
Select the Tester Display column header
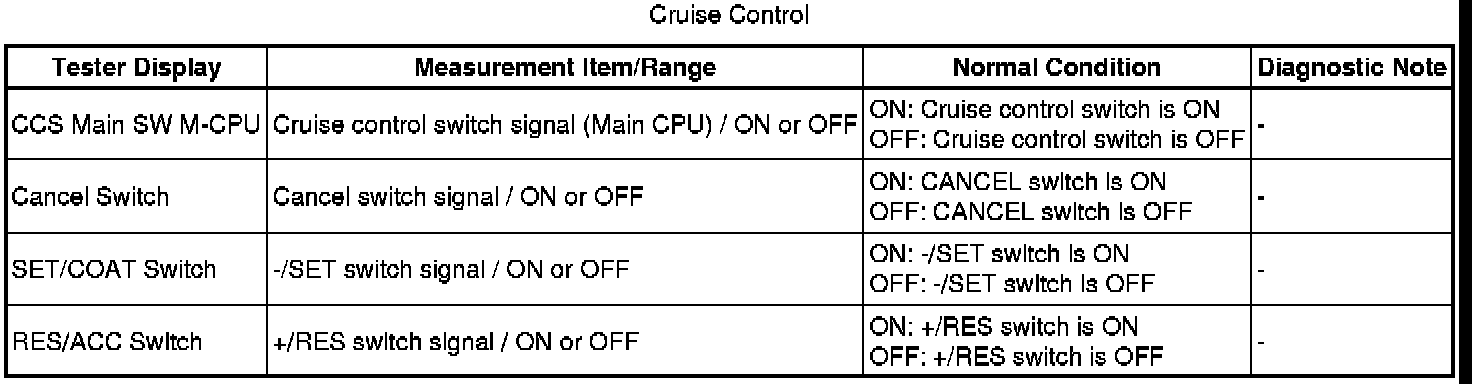point(135,69)
